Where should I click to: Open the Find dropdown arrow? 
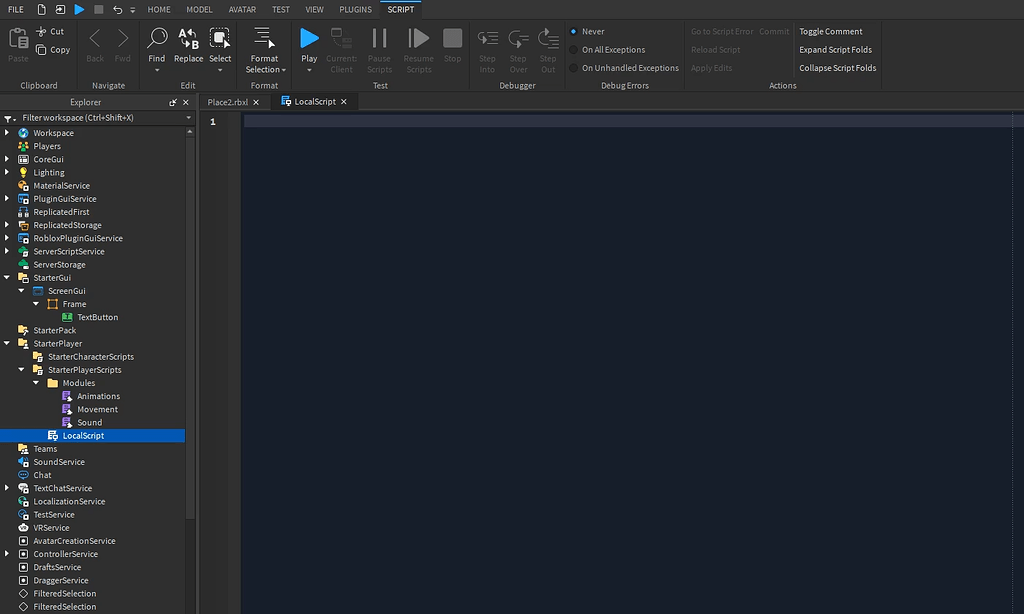[157, 70]
